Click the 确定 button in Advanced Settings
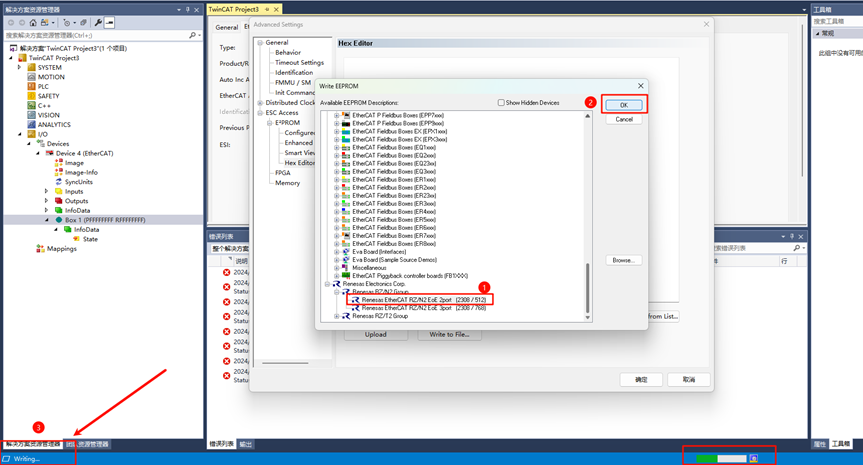 (641, 380)
